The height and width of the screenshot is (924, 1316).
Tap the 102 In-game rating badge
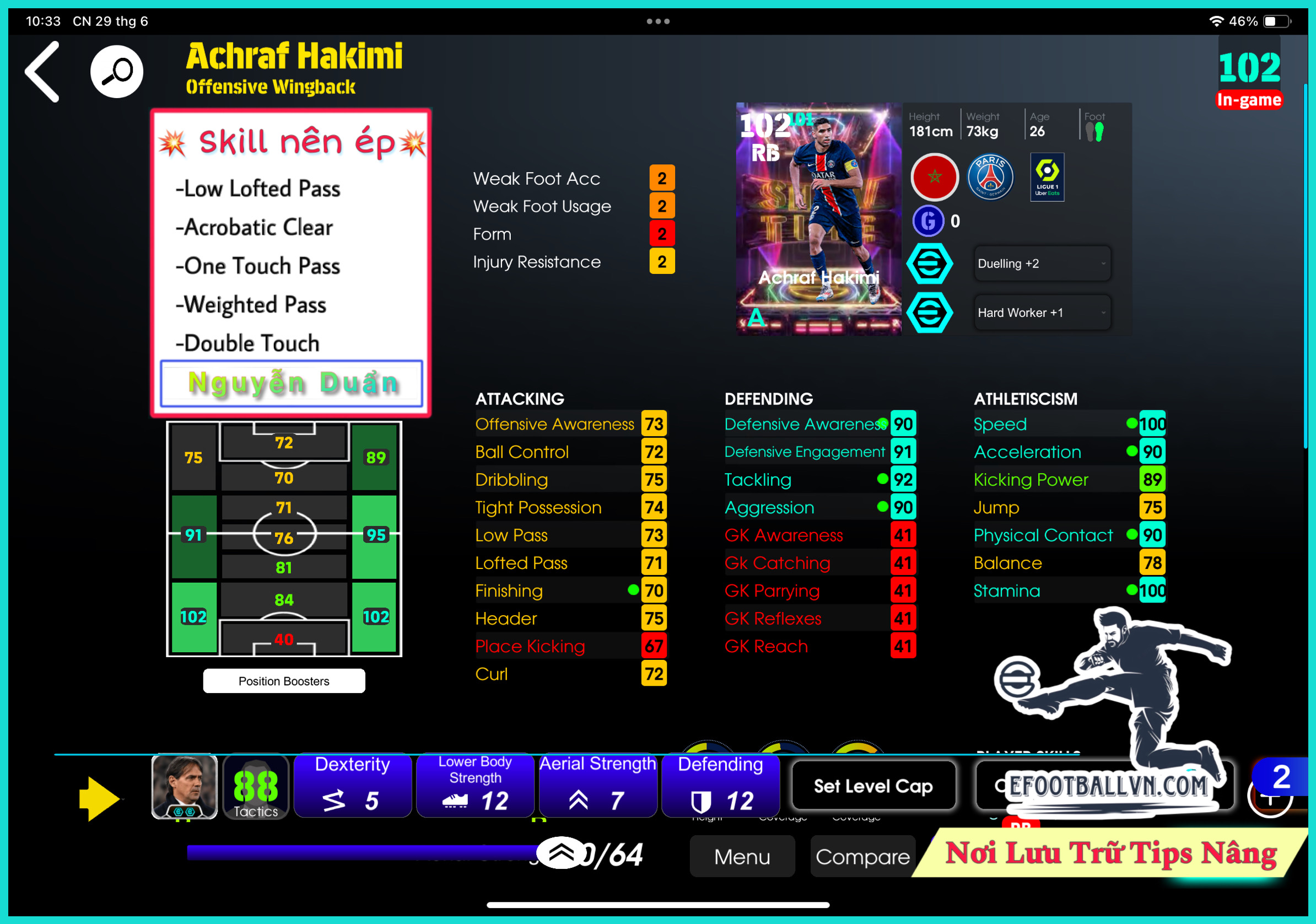click(1249, 73)
